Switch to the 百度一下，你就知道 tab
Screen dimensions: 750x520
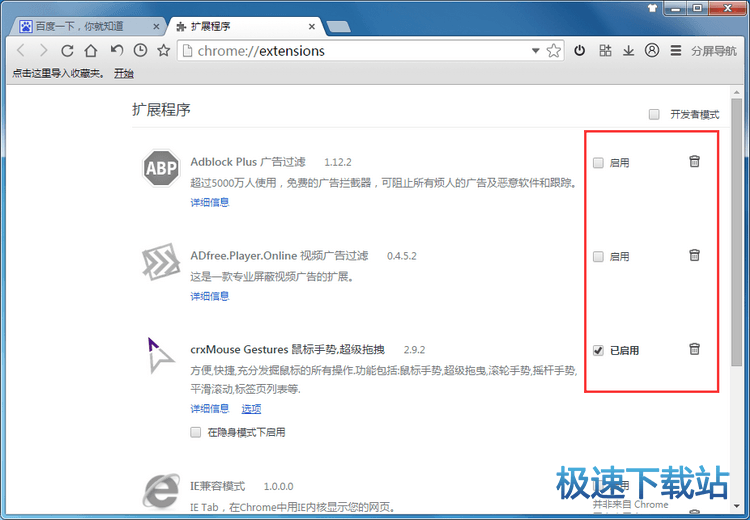[87, 26]
